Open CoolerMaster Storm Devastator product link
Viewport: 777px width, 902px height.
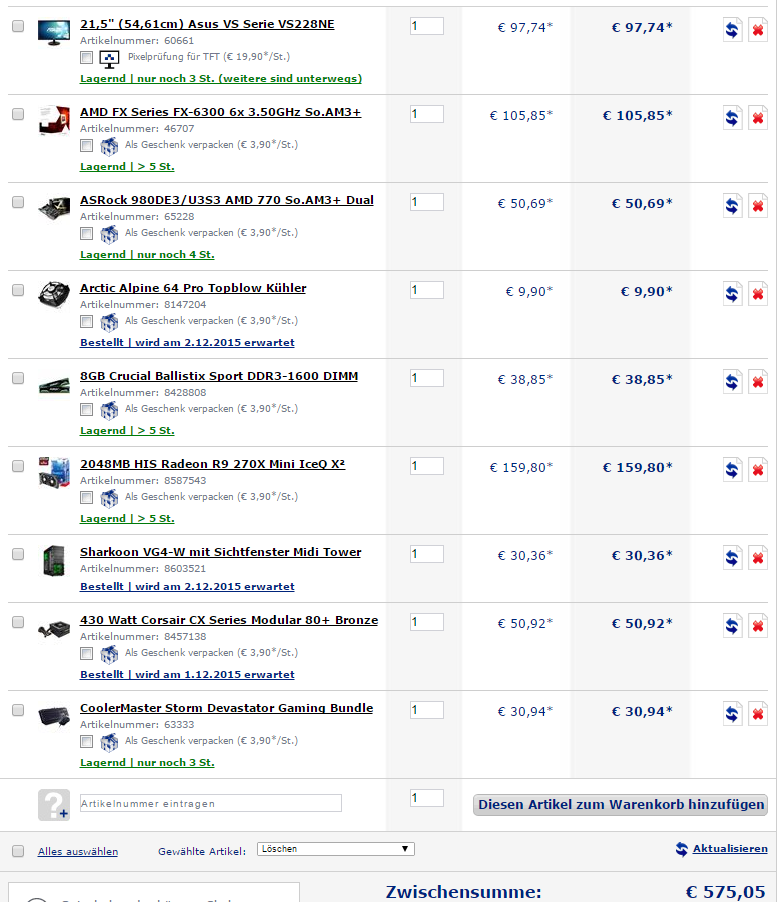coord(226,708)
